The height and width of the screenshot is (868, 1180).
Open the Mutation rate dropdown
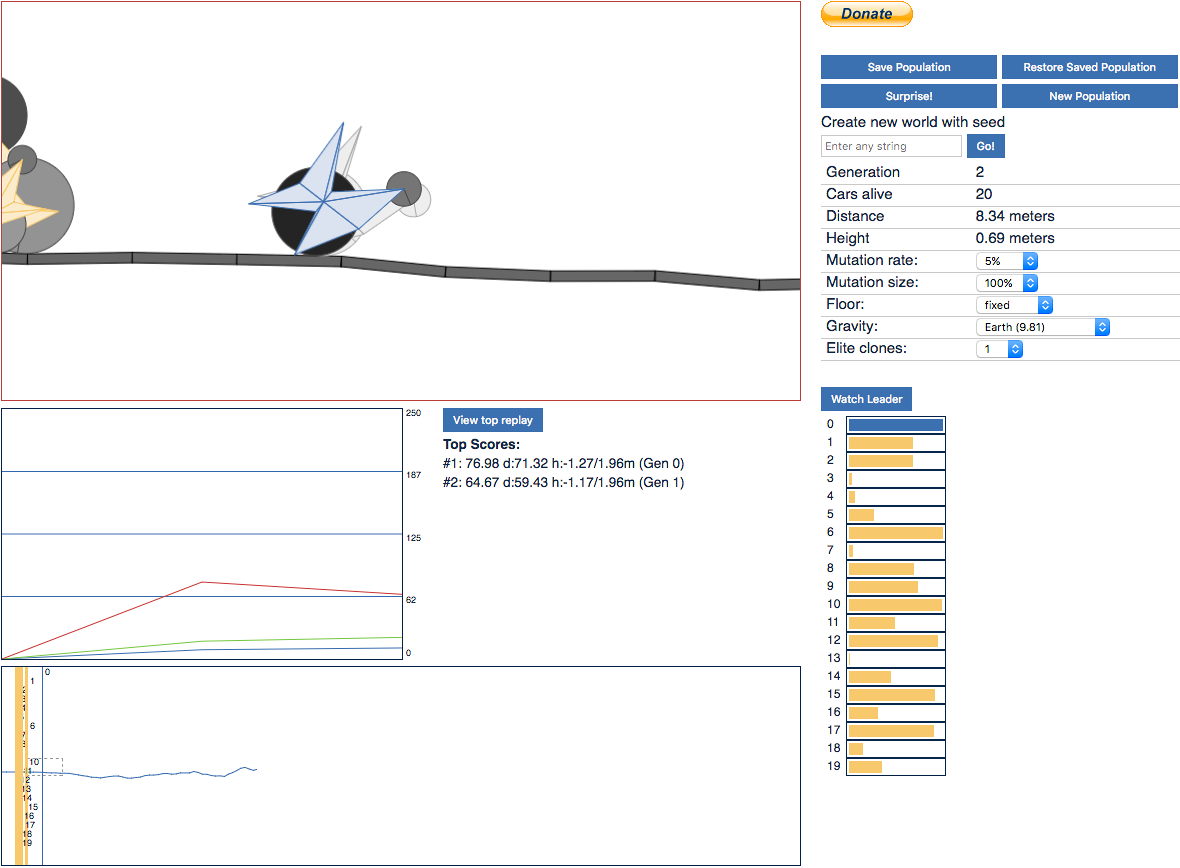(1007, 261)
